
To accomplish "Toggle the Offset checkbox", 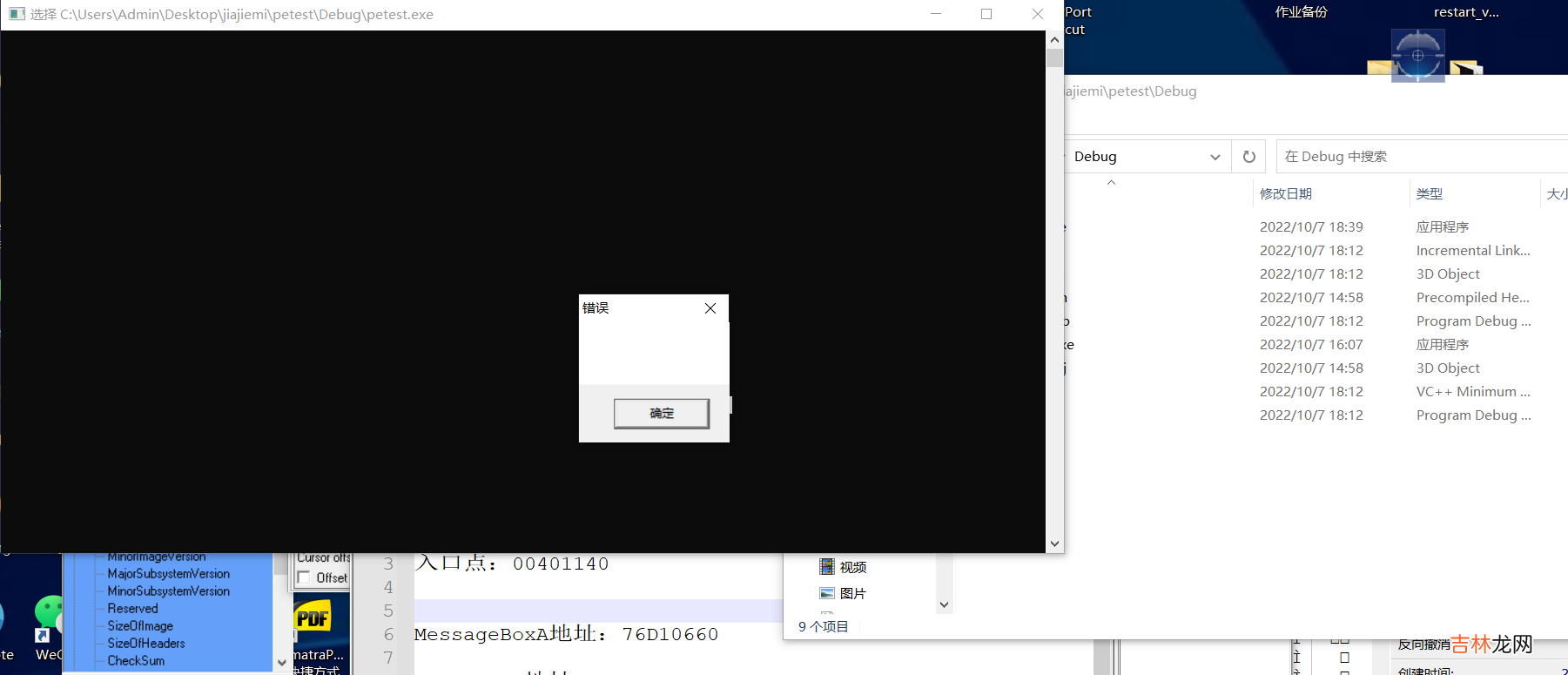I will pos(304,577).
